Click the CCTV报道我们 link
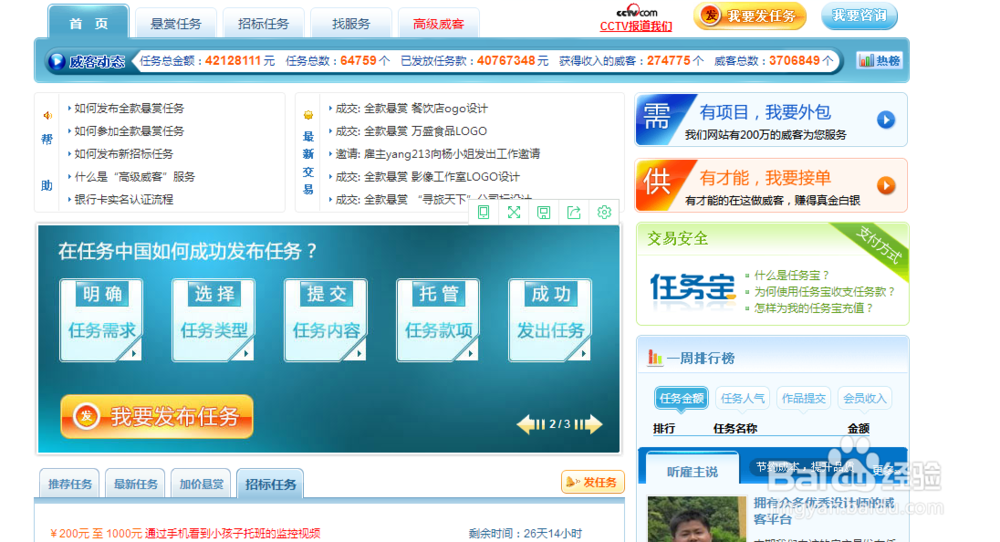1000x542 pixels. point(636,26)
